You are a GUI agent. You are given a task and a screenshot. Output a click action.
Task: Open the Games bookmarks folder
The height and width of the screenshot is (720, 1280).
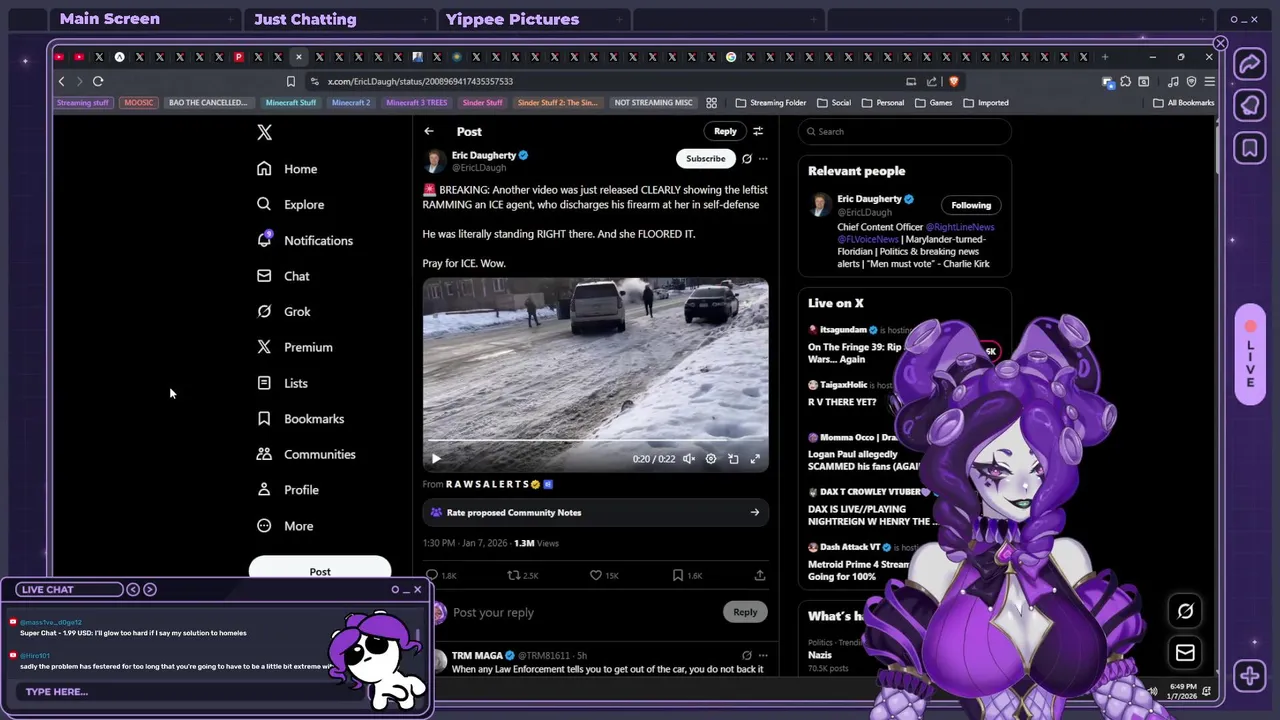tap(933, 102)
